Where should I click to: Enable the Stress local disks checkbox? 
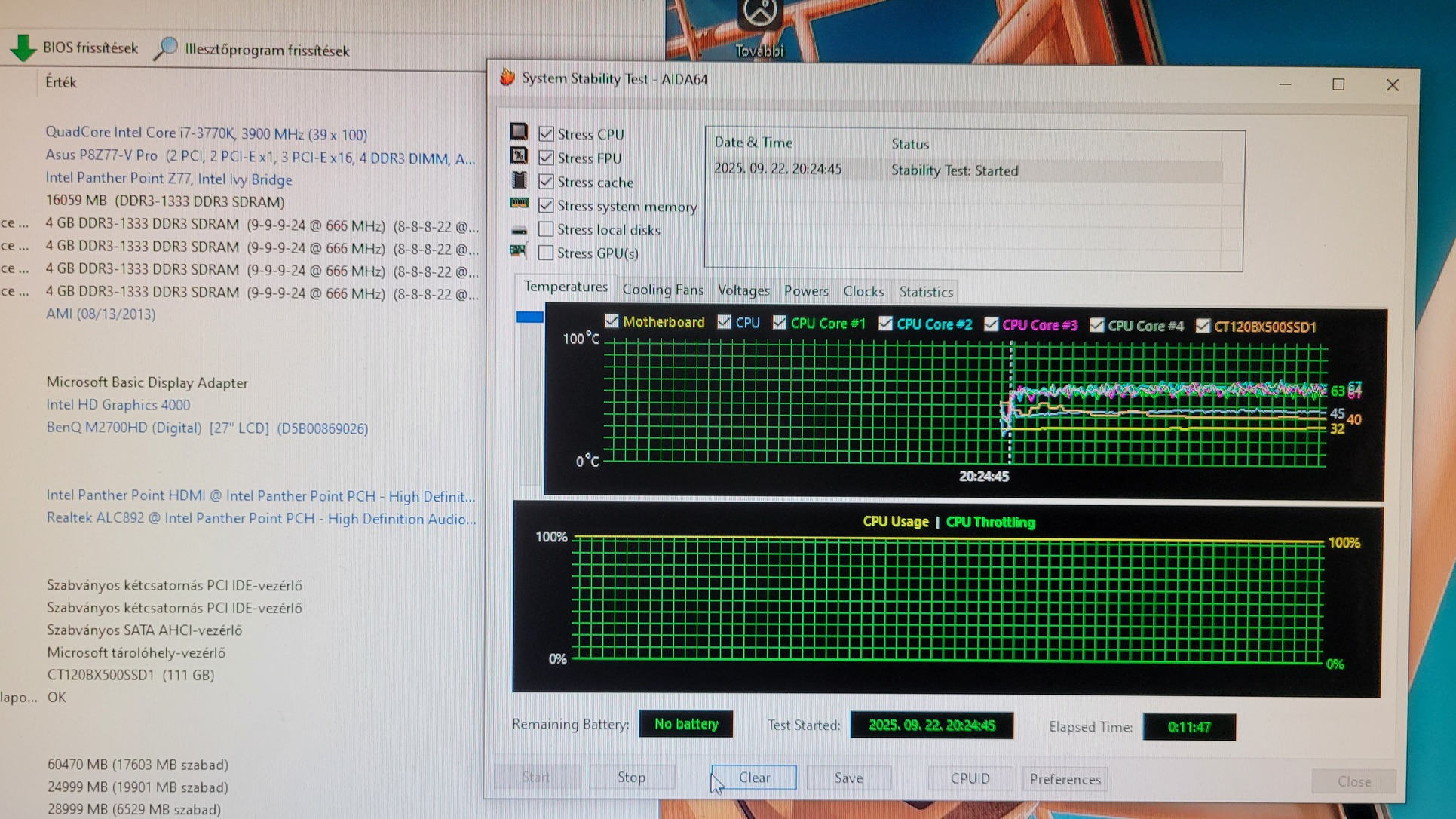(547, 229)
